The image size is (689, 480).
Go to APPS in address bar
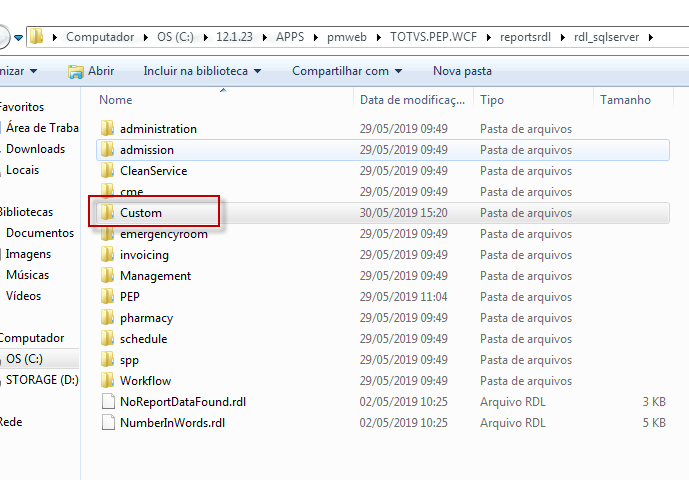(290, 37)
